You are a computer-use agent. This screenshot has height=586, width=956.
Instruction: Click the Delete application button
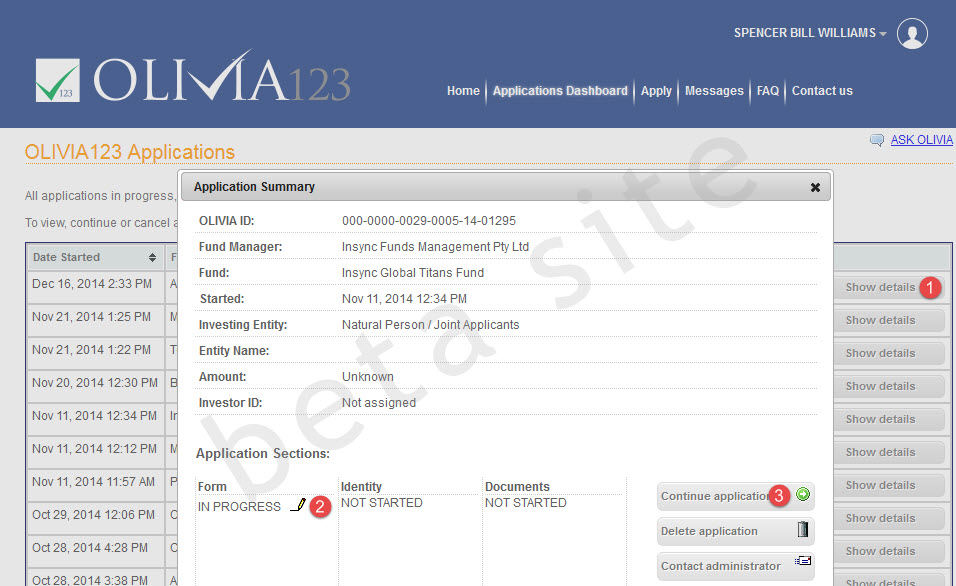point(735,531)
